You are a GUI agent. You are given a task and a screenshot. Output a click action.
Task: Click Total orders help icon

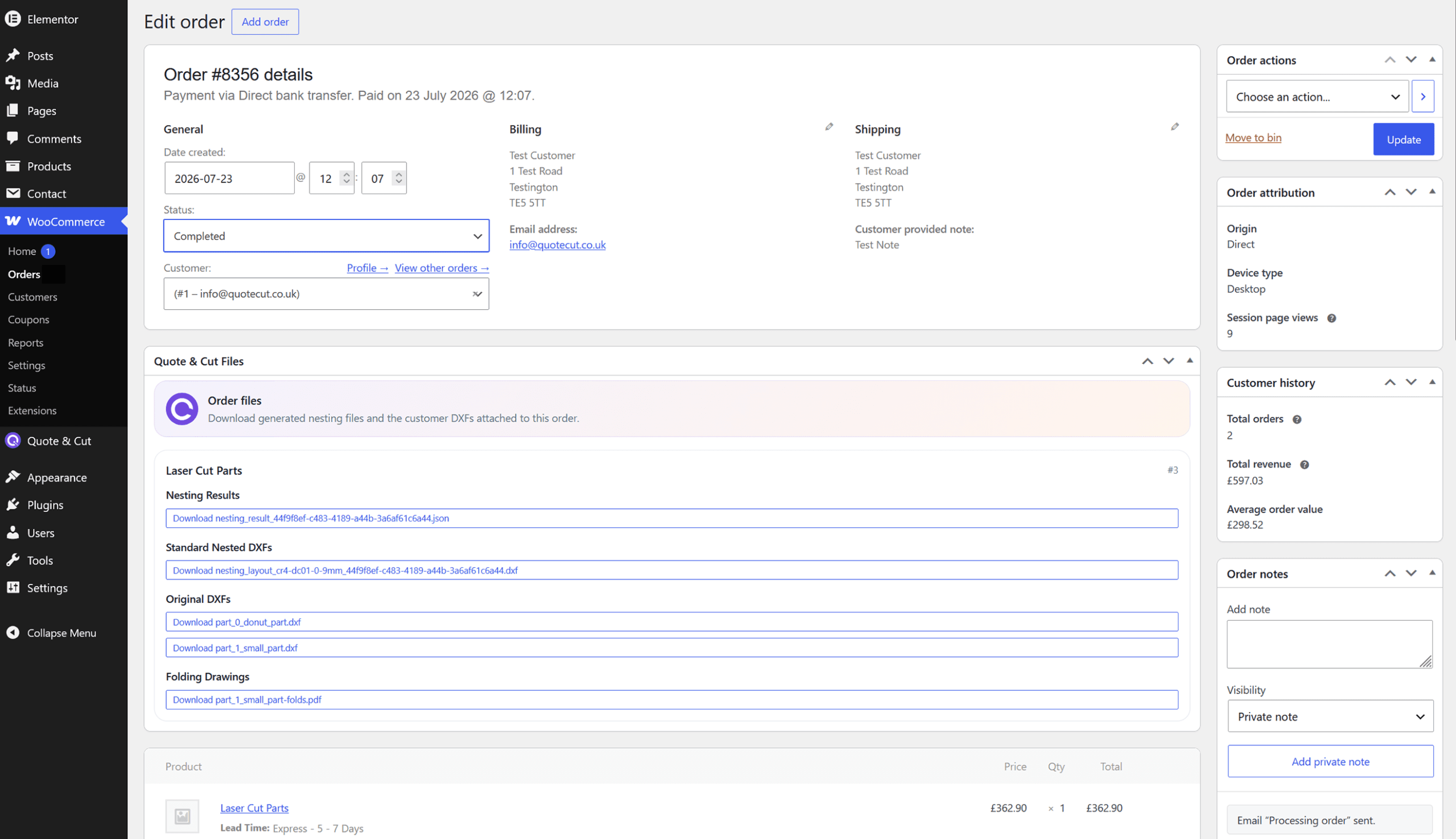click(x=1297, y=419)
